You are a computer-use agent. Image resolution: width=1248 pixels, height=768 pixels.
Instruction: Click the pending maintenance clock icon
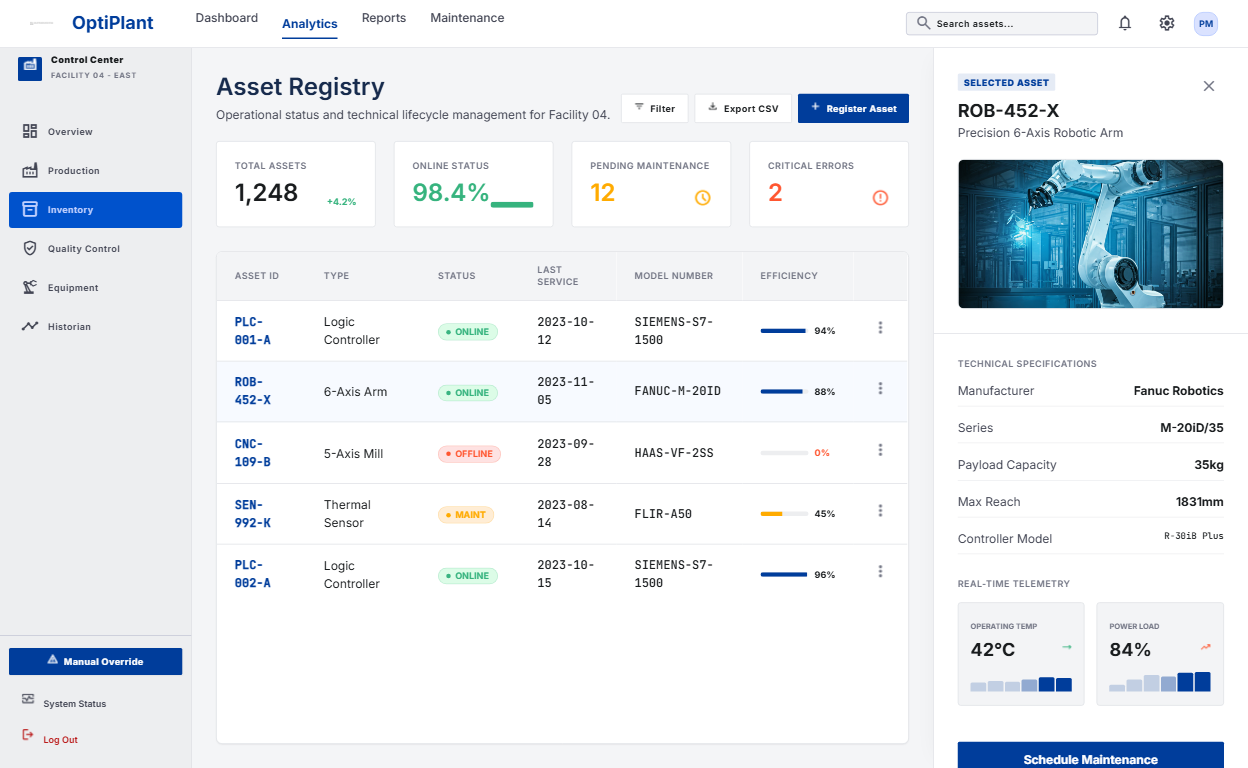[703, 198]
